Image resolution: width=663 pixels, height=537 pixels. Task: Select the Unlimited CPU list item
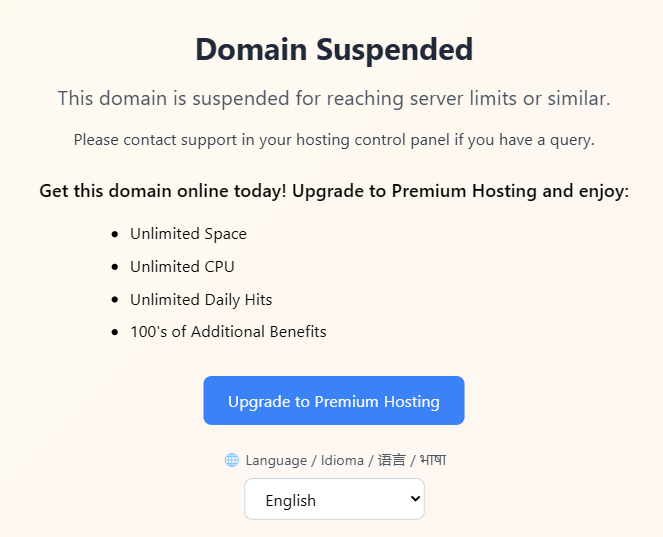pos(182,267)
